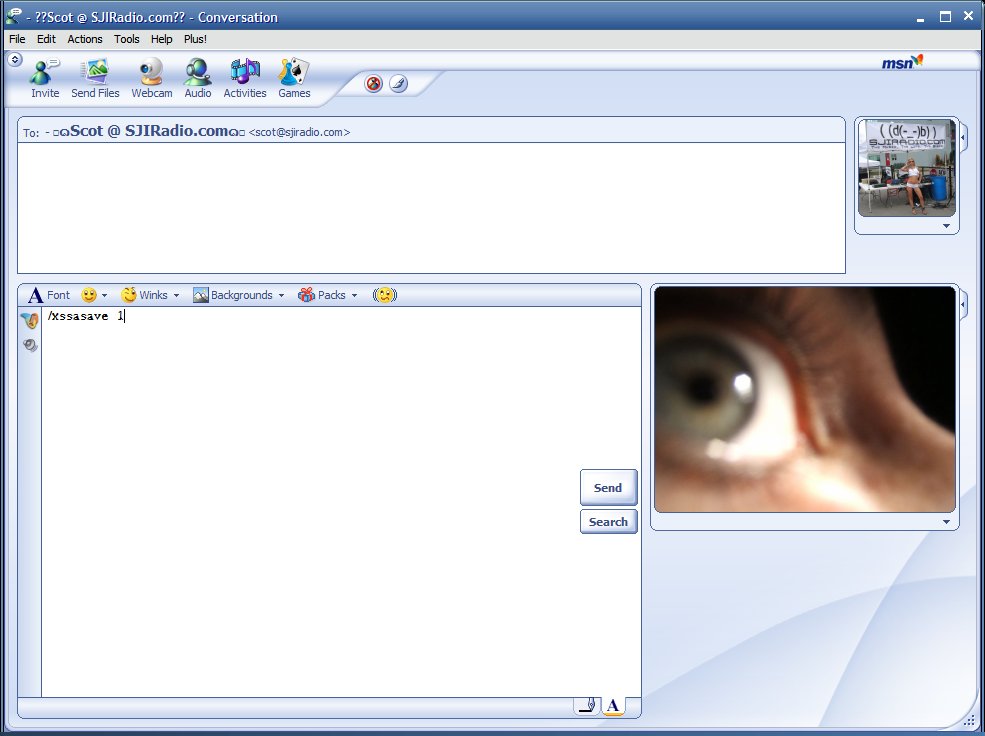Click the paintbrush color scheme icon
This screenshot has height=736, width=985.
(x=398, y=84)
